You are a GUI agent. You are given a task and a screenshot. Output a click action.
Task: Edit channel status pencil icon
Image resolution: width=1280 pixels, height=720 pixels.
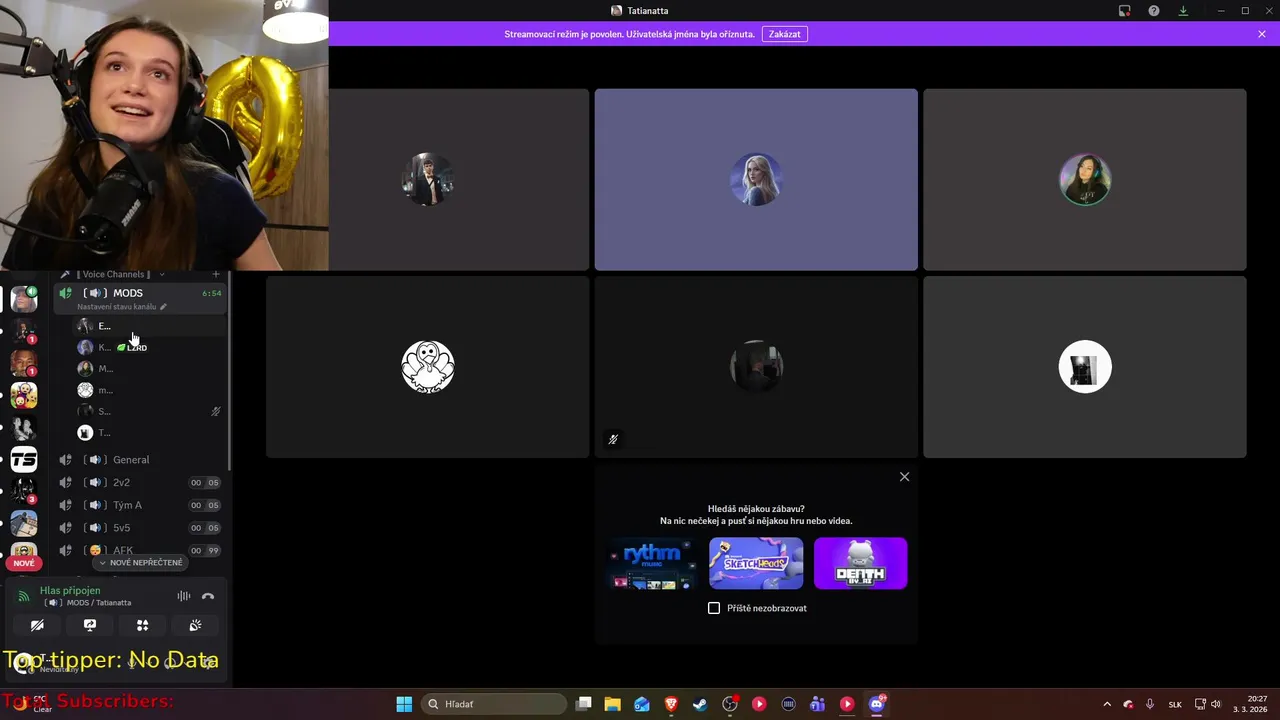[x=163, y=307]
